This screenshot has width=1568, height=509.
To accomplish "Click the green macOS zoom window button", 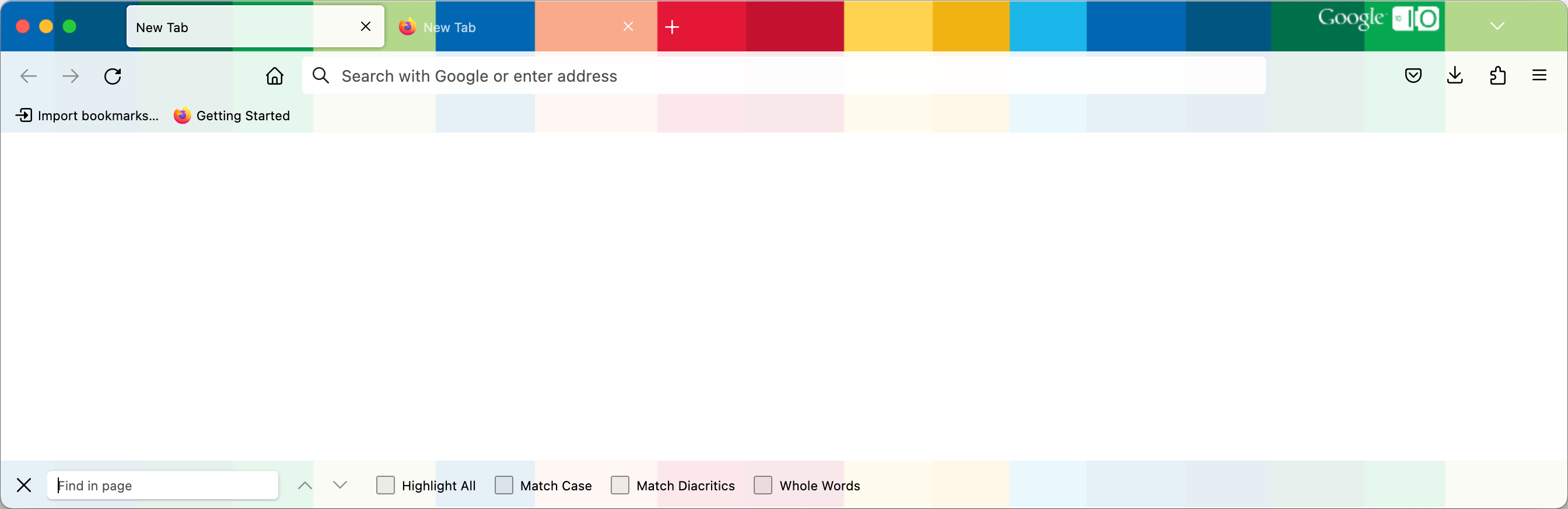I will click(x=69, y=26).
